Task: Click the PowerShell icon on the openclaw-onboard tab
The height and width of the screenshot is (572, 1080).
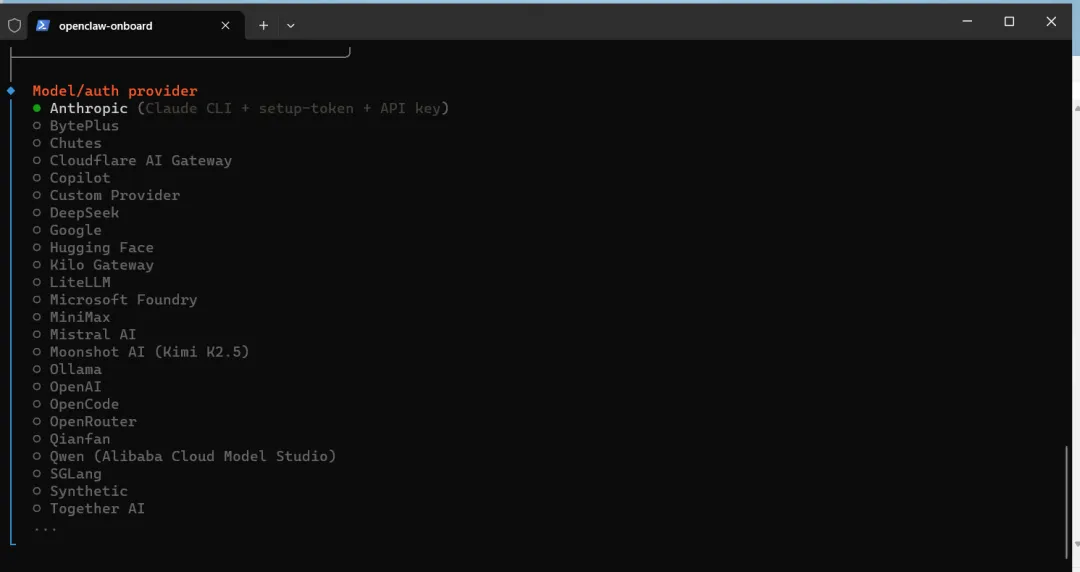Action: [43, 25]
